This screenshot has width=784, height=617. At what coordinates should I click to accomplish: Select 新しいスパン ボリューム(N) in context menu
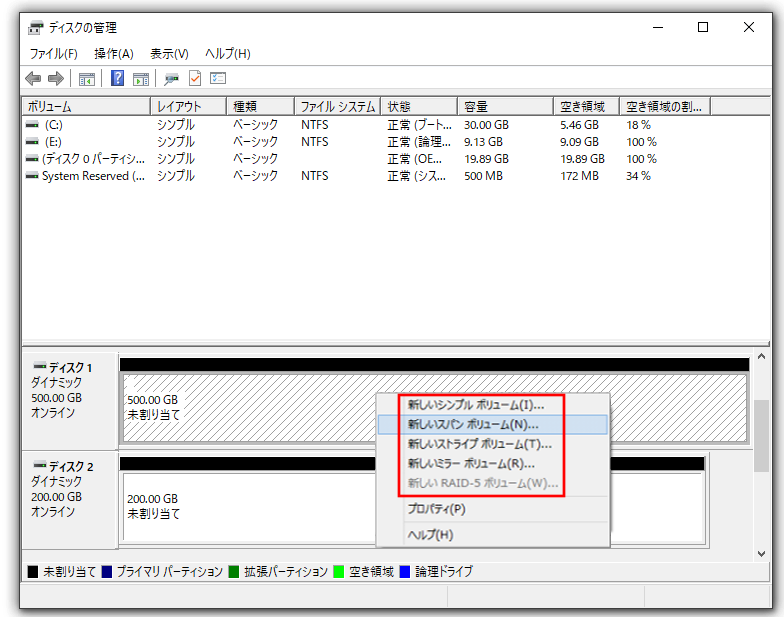pos(473,425)
